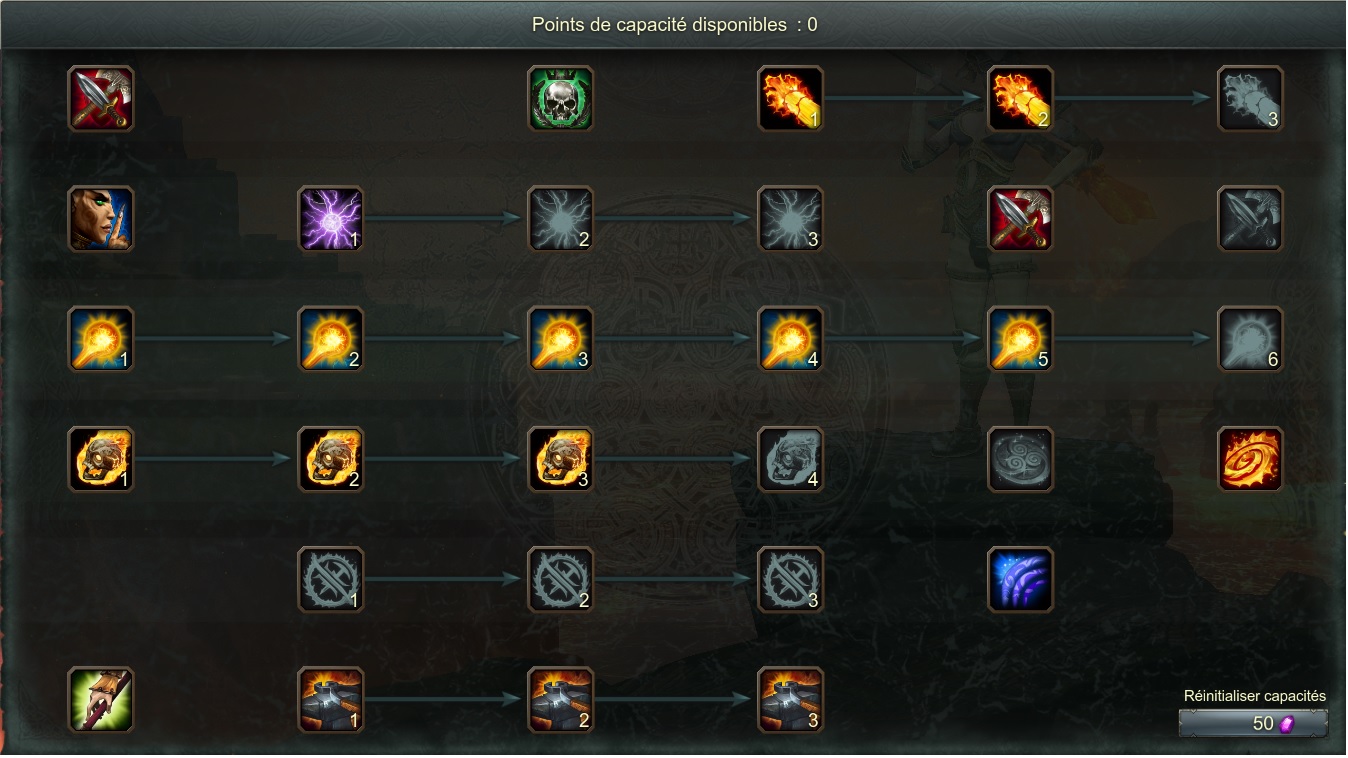Click the 50 gems reset capacities button

(1254, 723)
